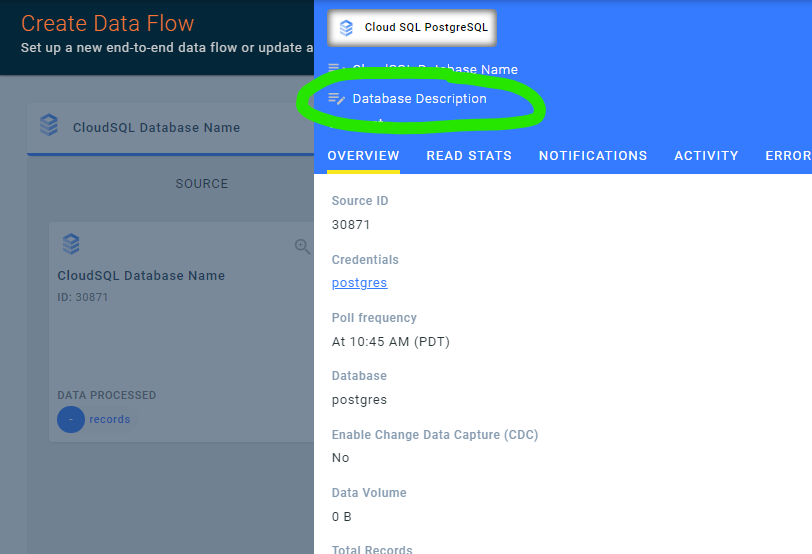Image resolution: width=812 pixels, height=554 pixels.
Task: Click the CloudSQL Database Name flow header
Action: click(x=156, y=128)
